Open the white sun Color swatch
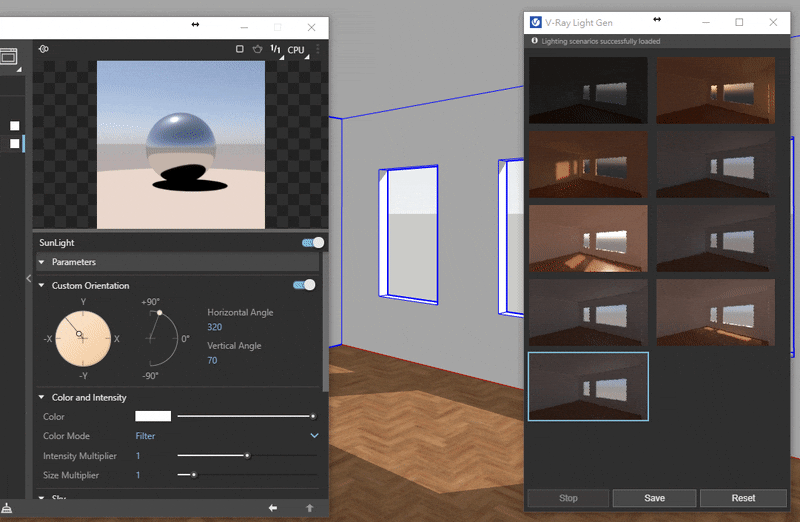Viewport: 800px width, 522px height. 153,416
